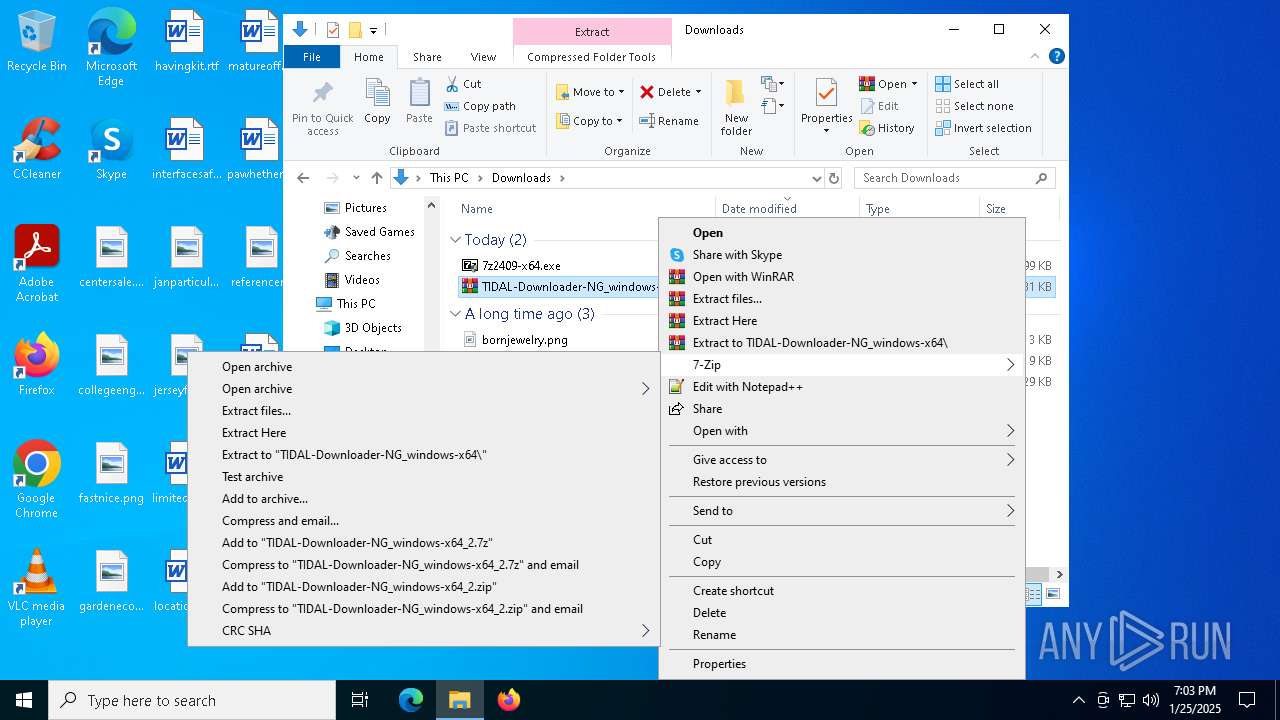Expand the Send to submenu
This screenshot has width=1280, height=720.
pyautogui.click(x=1010, y=511)
